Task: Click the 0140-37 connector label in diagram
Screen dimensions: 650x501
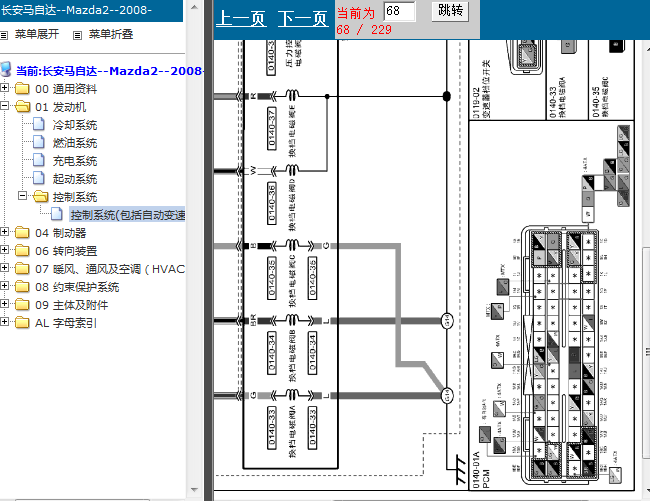Action: tap(272, 128)
